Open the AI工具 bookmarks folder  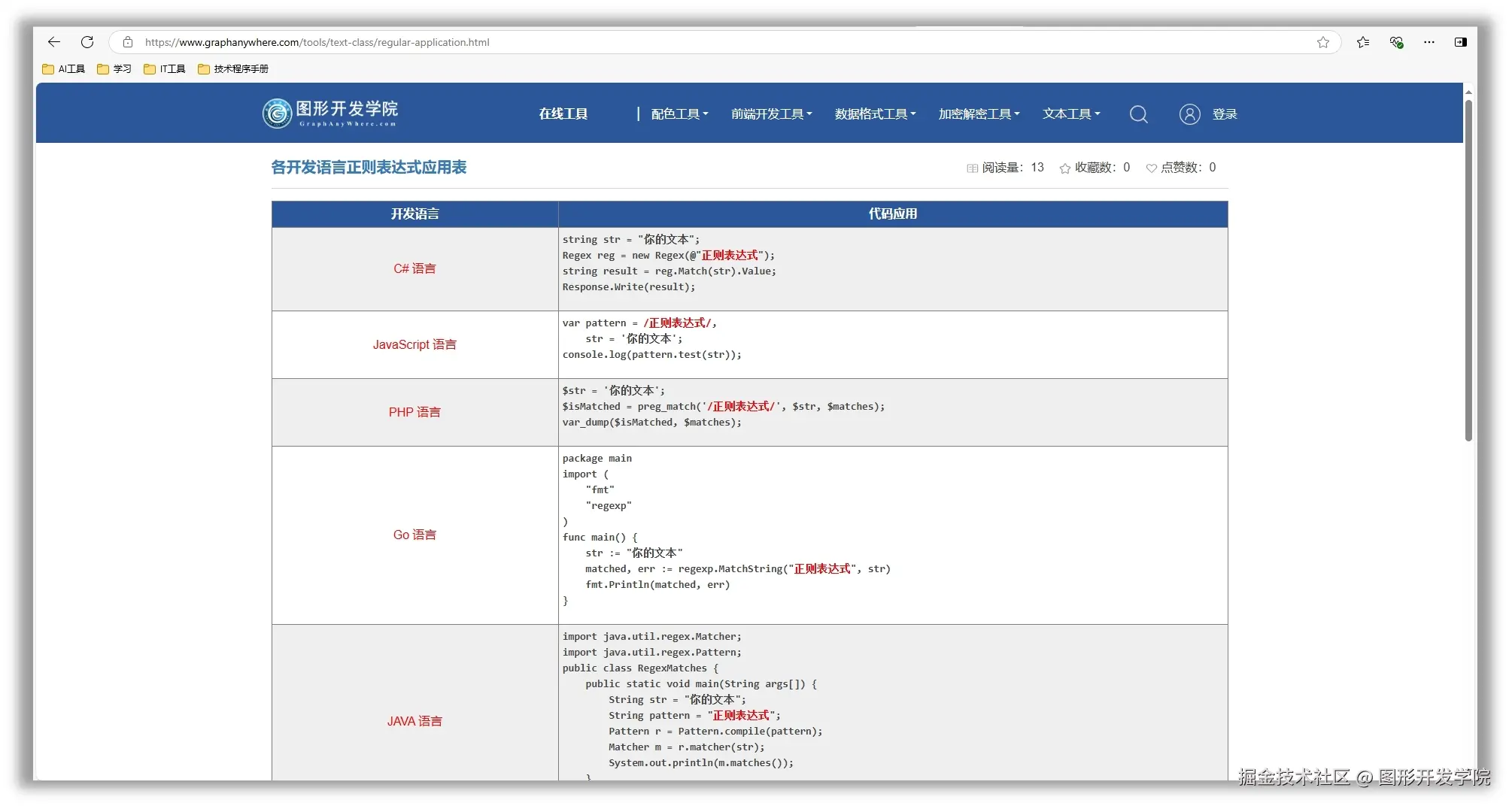(64, 69)
